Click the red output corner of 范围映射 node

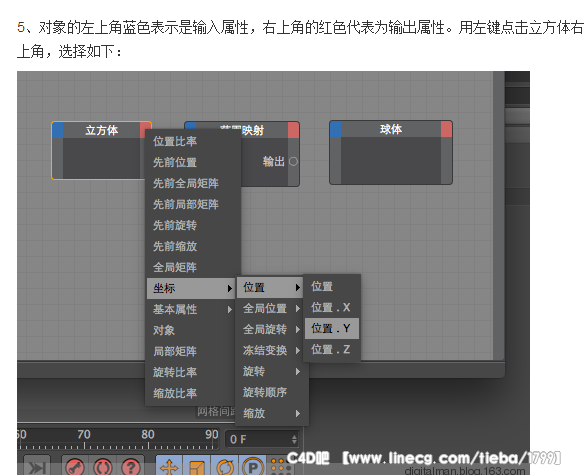point(293,130)
